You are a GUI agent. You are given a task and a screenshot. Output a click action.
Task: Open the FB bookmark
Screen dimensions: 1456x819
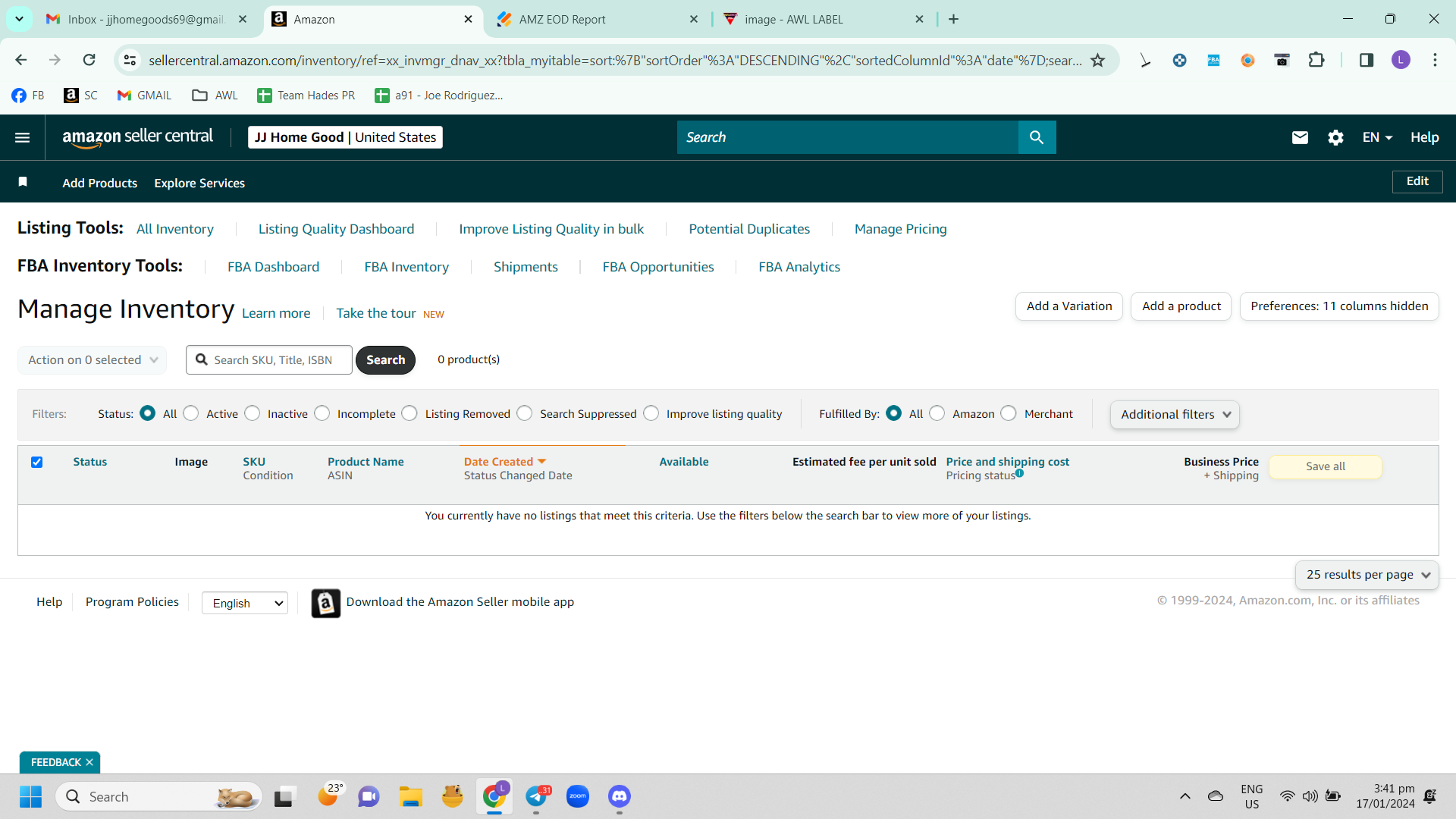click(x=28, y=96)
